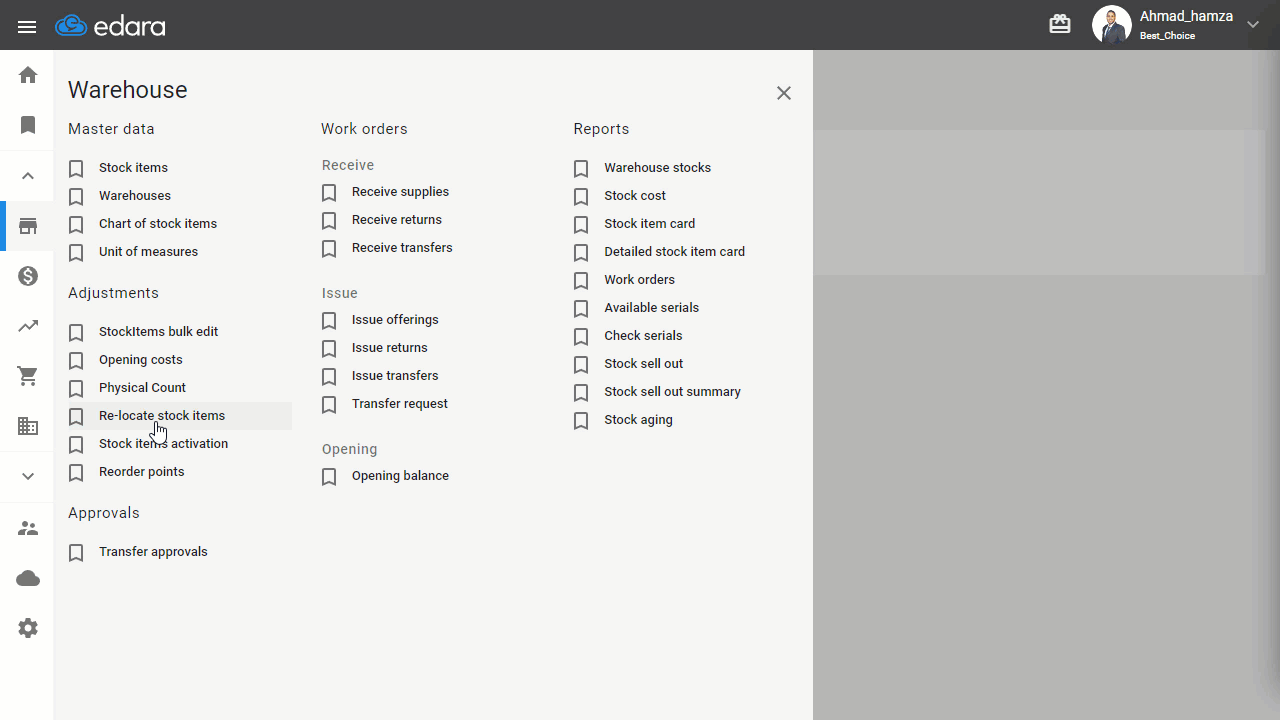Open Issue transfers work order
The image size is (1280, 720).
coord(395,376)
